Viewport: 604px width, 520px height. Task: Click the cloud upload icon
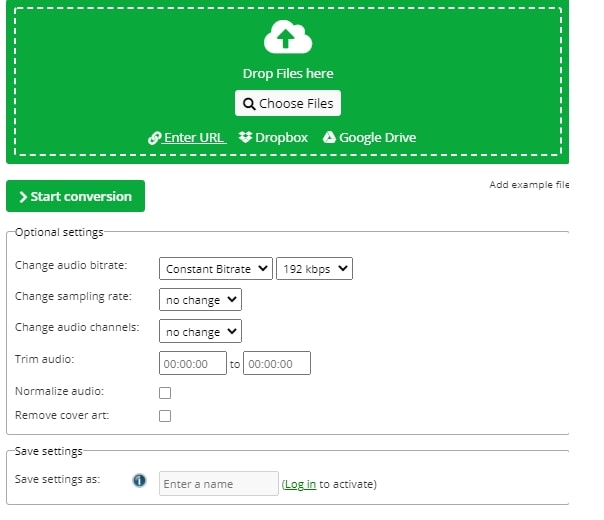click(x=288, y=37)
